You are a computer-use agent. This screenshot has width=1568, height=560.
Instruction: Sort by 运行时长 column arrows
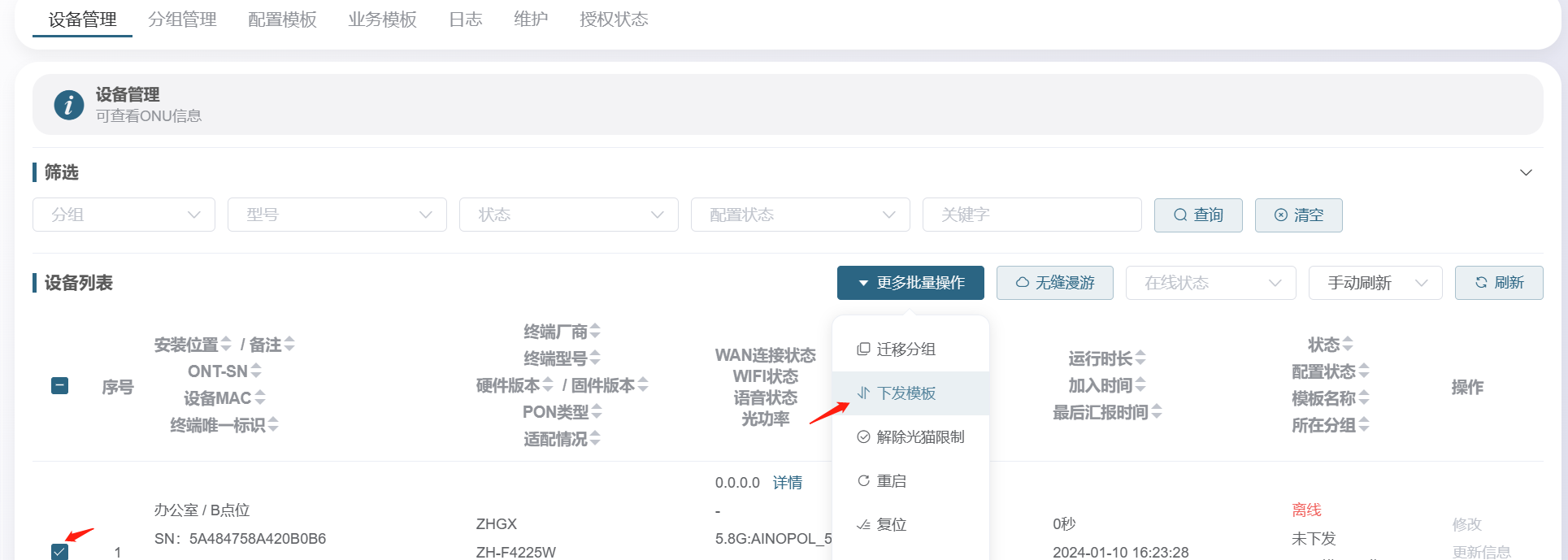[1140, 358]
